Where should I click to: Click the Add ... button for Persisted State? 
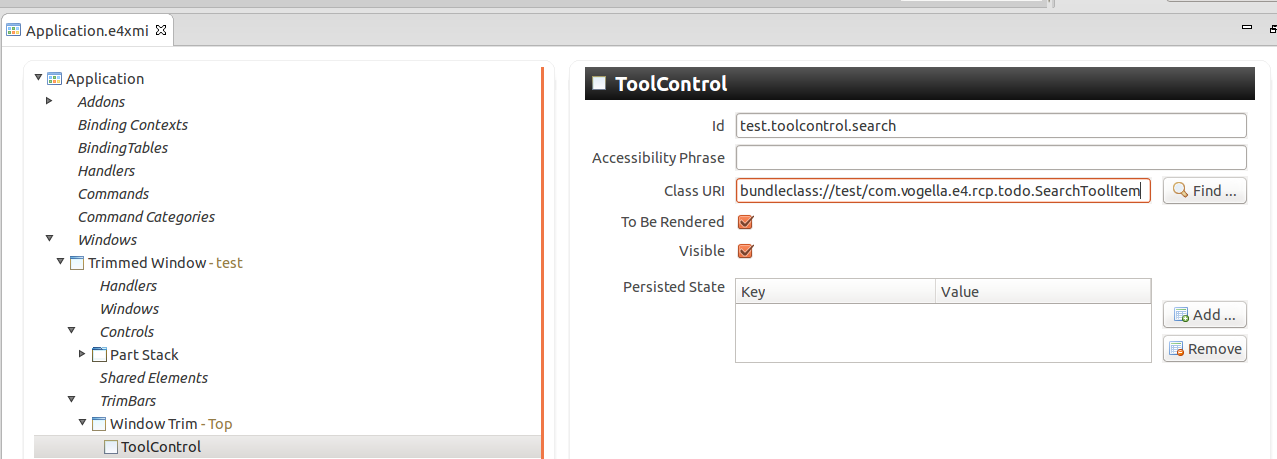click(x=1204, y=314)
